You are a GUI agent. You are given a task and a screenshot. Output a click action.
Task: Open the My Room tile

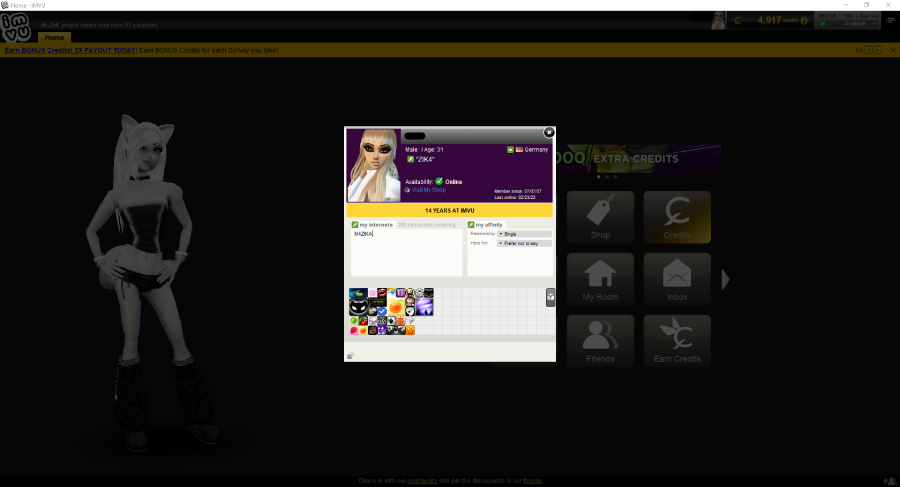(600, 279)
